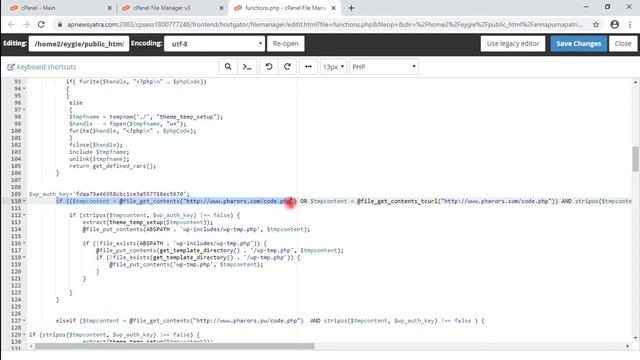Open utf-8 encoding dropdown
The height and width of the screenshot is (360, 640).
coord(214,44)
